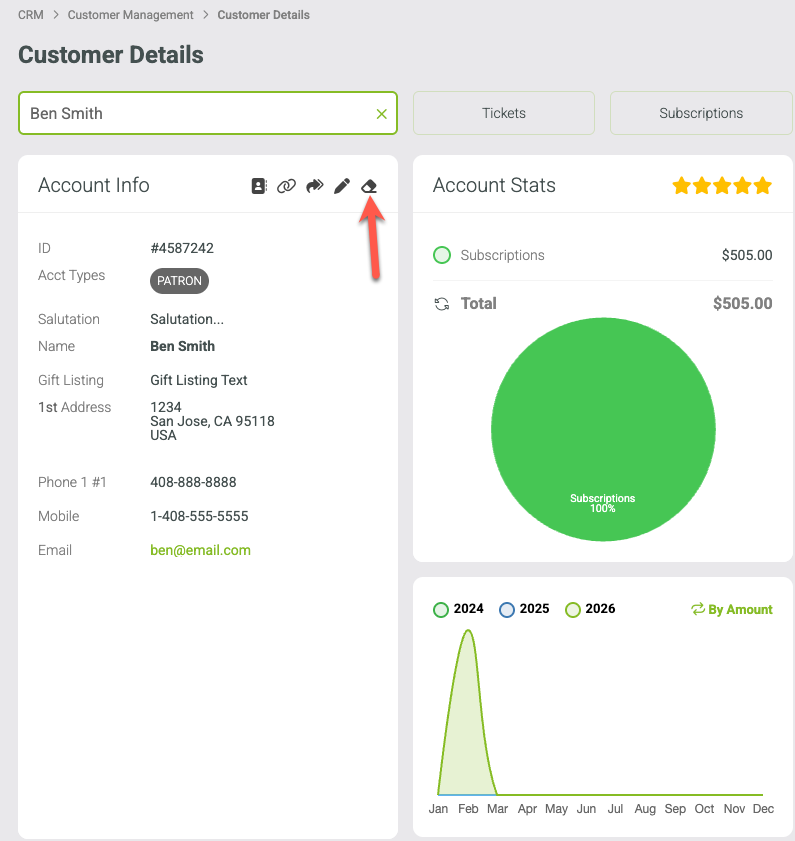Open the contact card icon in Account Info
Screen dimensions: 795x841
click(259, 186)
